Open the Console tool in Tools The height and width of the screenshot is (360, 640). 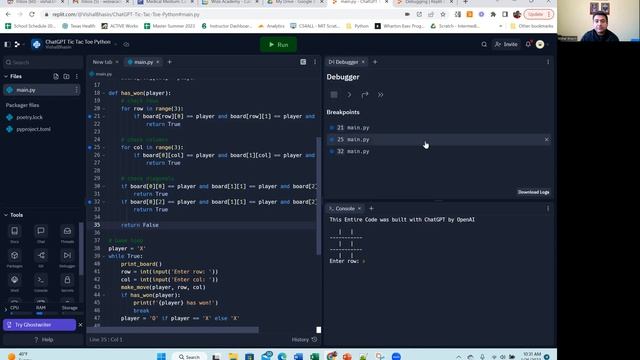tap(41, 283)
